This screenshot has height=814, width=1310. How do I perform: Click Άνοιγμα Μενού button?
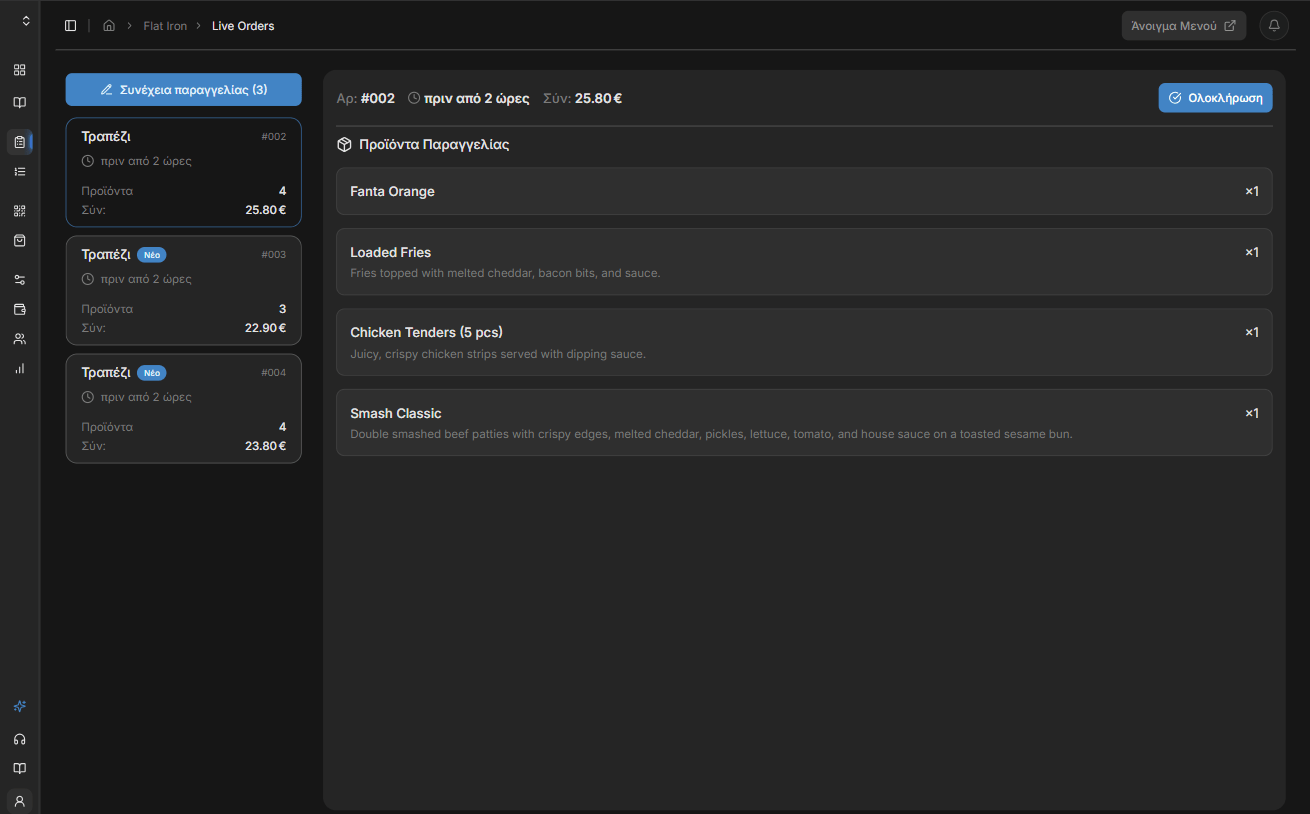tap(1184, 26)
